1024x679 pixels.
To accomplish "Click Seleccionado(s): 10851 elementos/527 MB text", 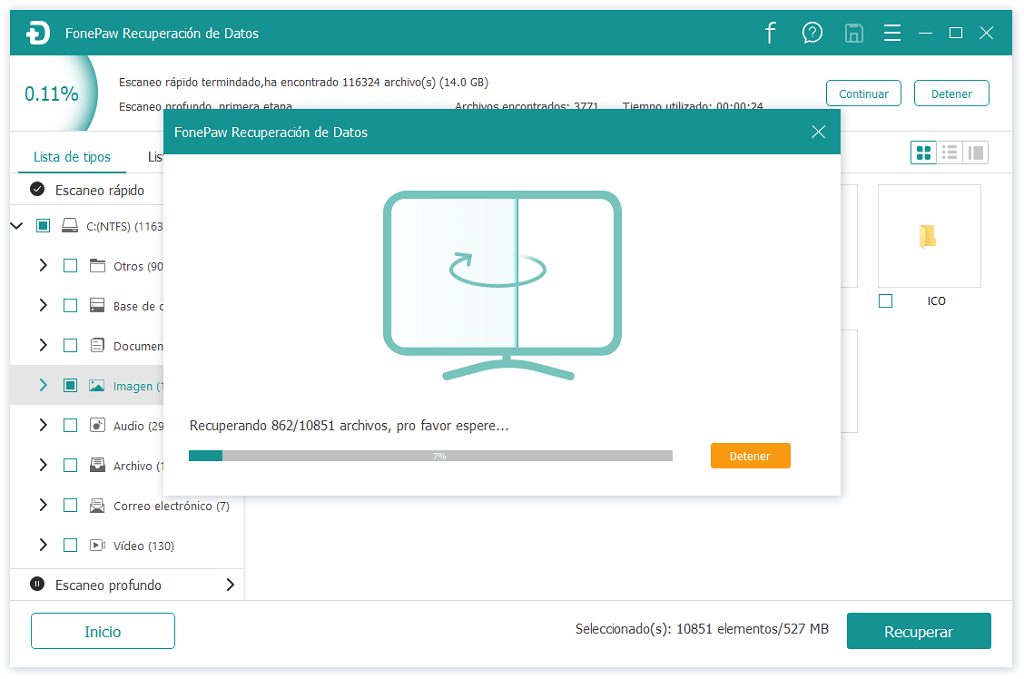I will (701, 629).
